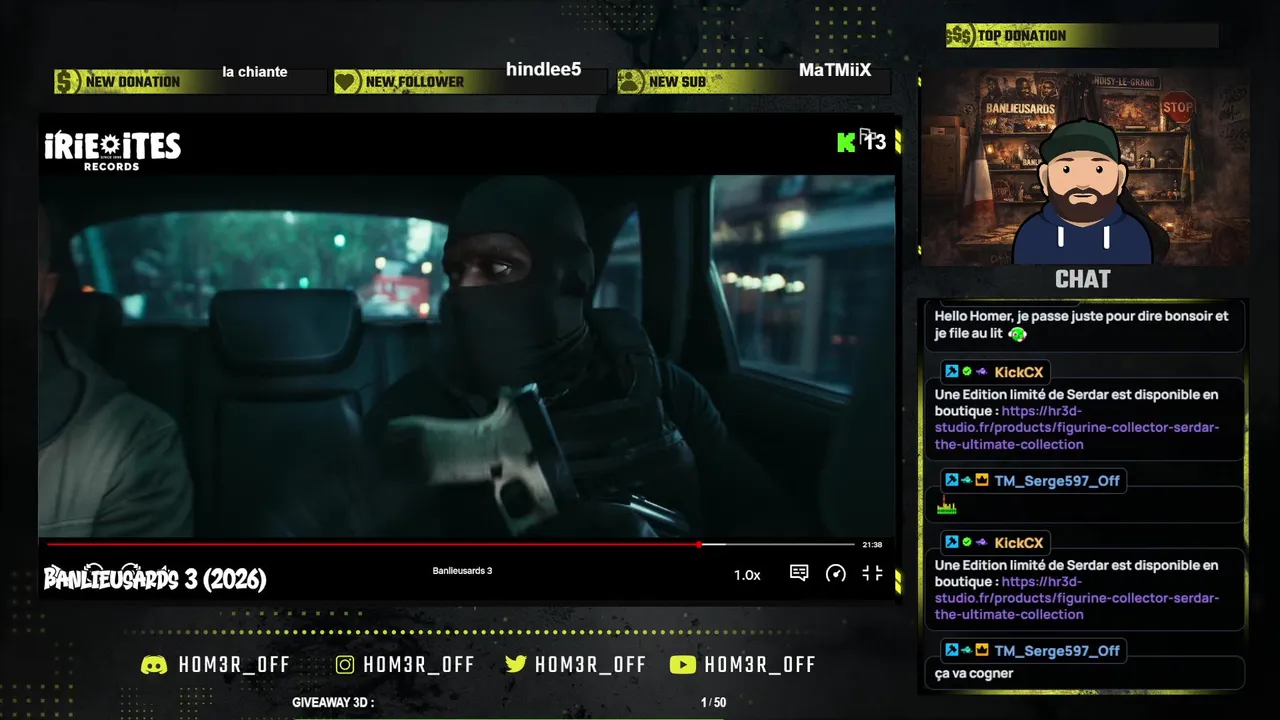This screenshot has height=720, width=1280.
Task: Click the New Follower label
Action: pos(415,82)
